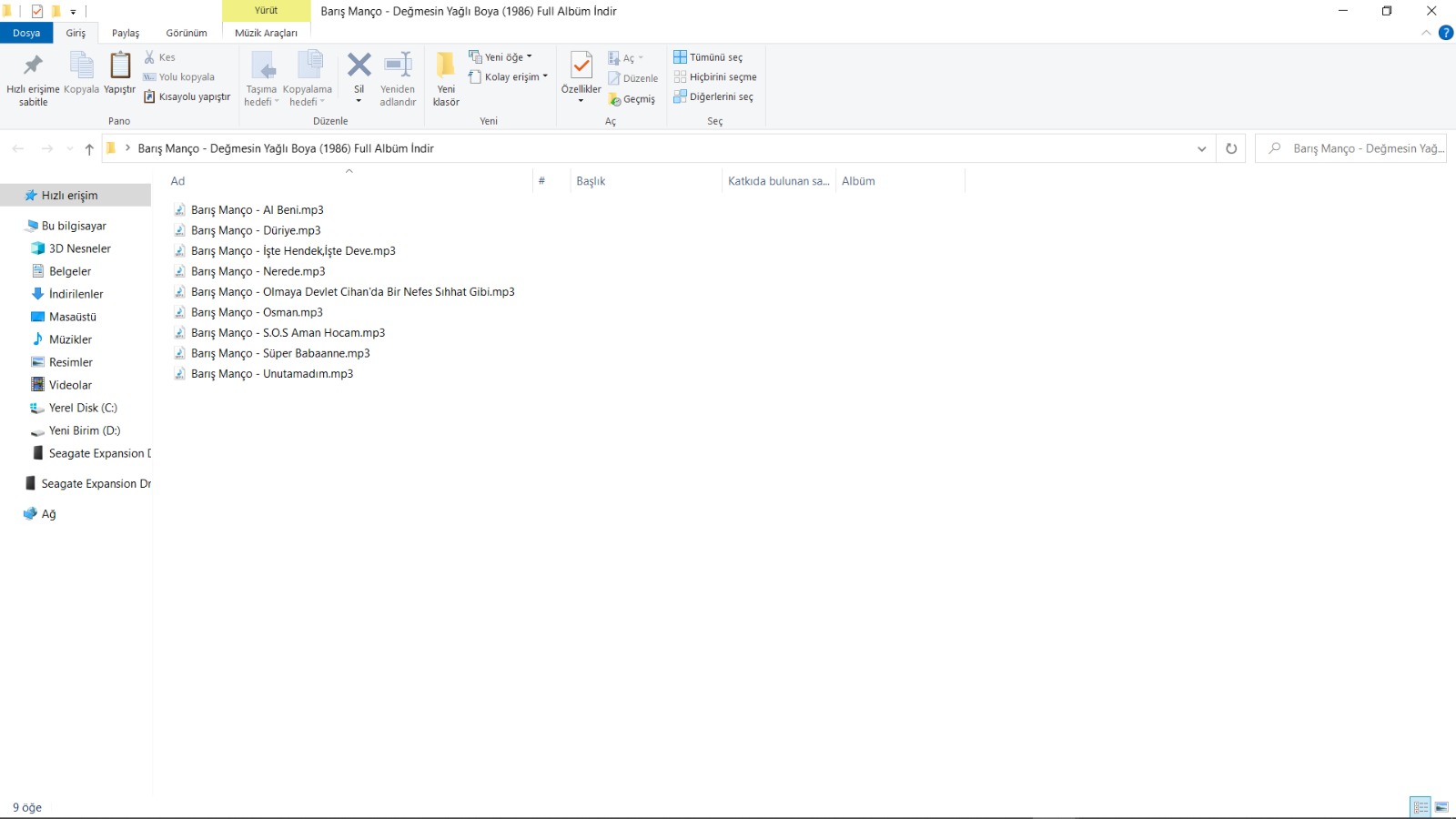The image size is (1456, 819).
Task: Invert selection with Diğerlerini seç
Action: coord(713,97)
